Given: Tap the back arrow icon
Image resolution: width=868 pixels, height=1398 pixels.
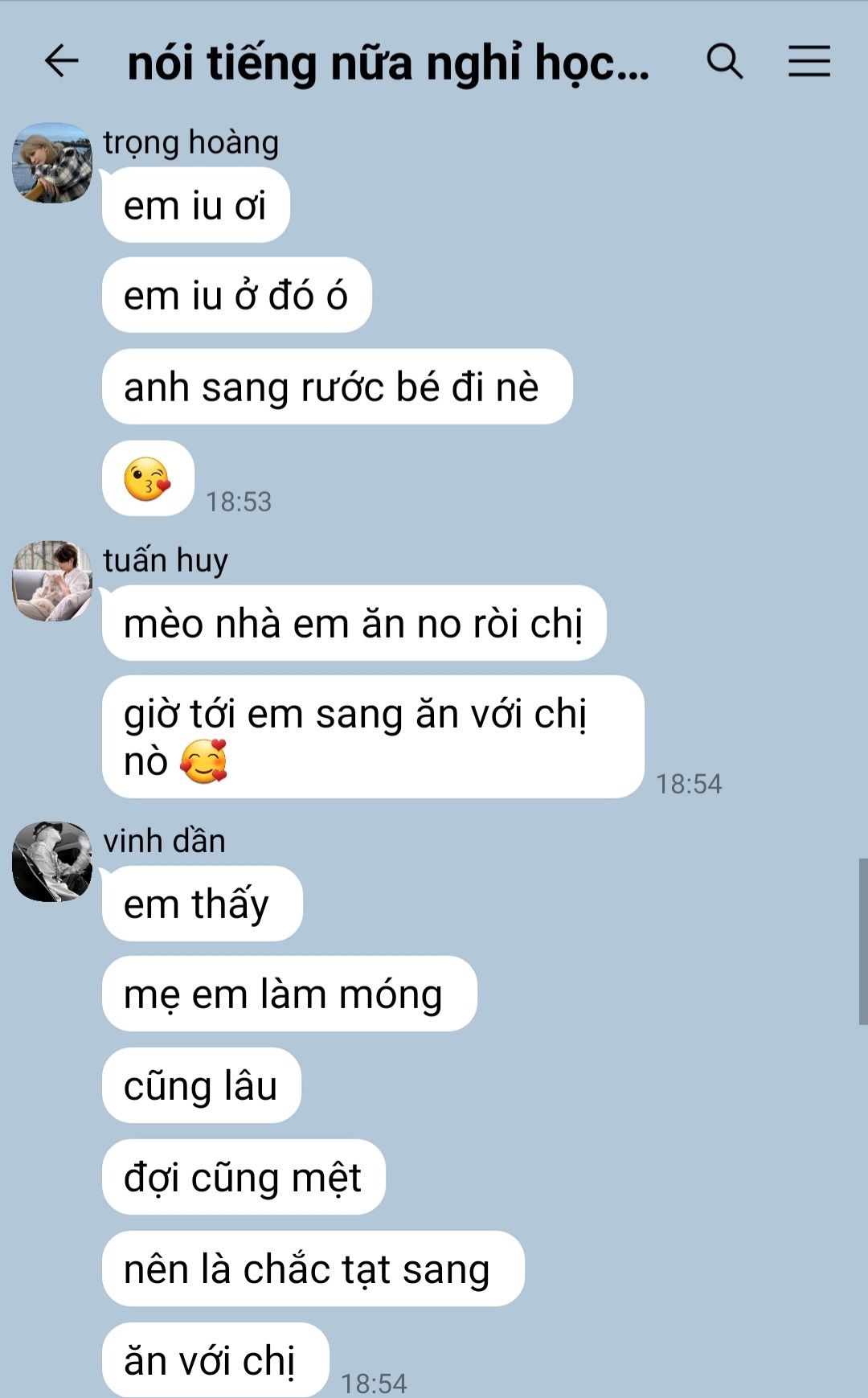Looking at the screenshot, I should 61,61.
